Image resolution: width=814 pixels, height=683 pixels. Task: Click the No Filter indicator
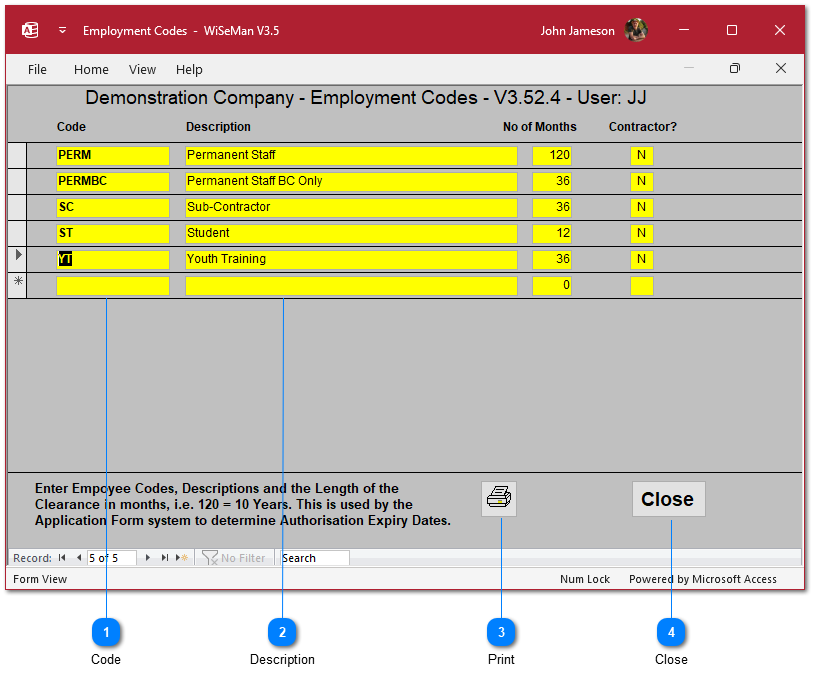[x=235, y=558]
